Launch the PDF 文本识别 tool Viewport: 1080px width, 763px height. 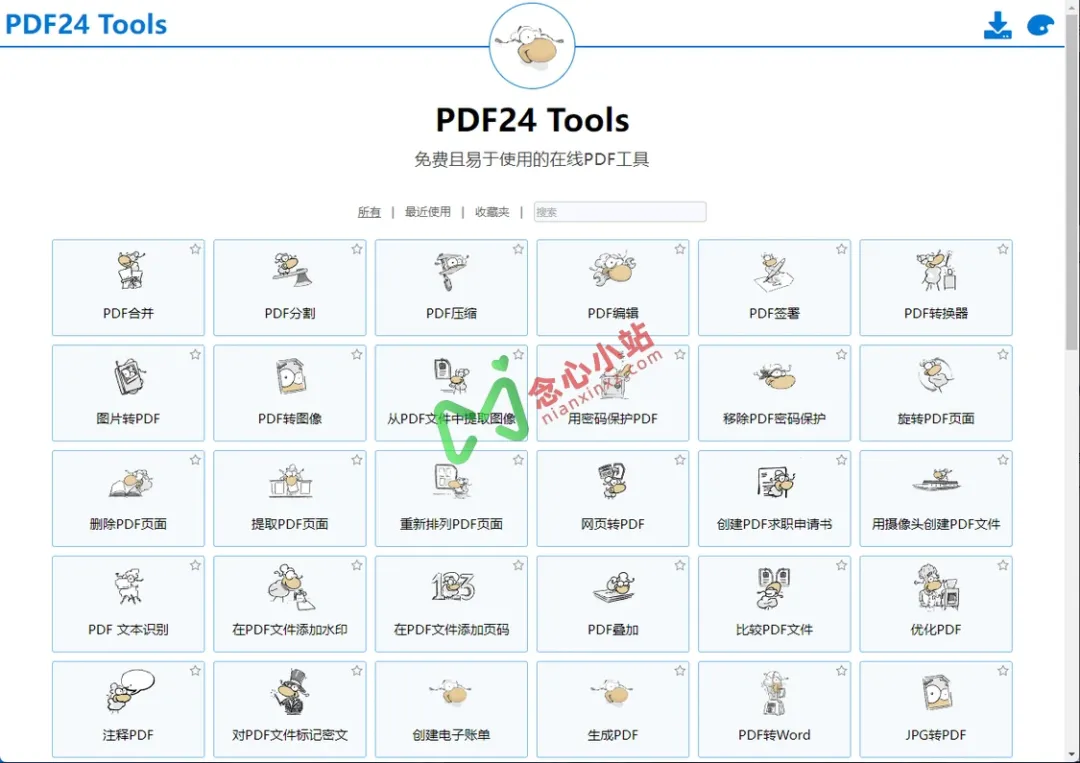pos(128,604)
